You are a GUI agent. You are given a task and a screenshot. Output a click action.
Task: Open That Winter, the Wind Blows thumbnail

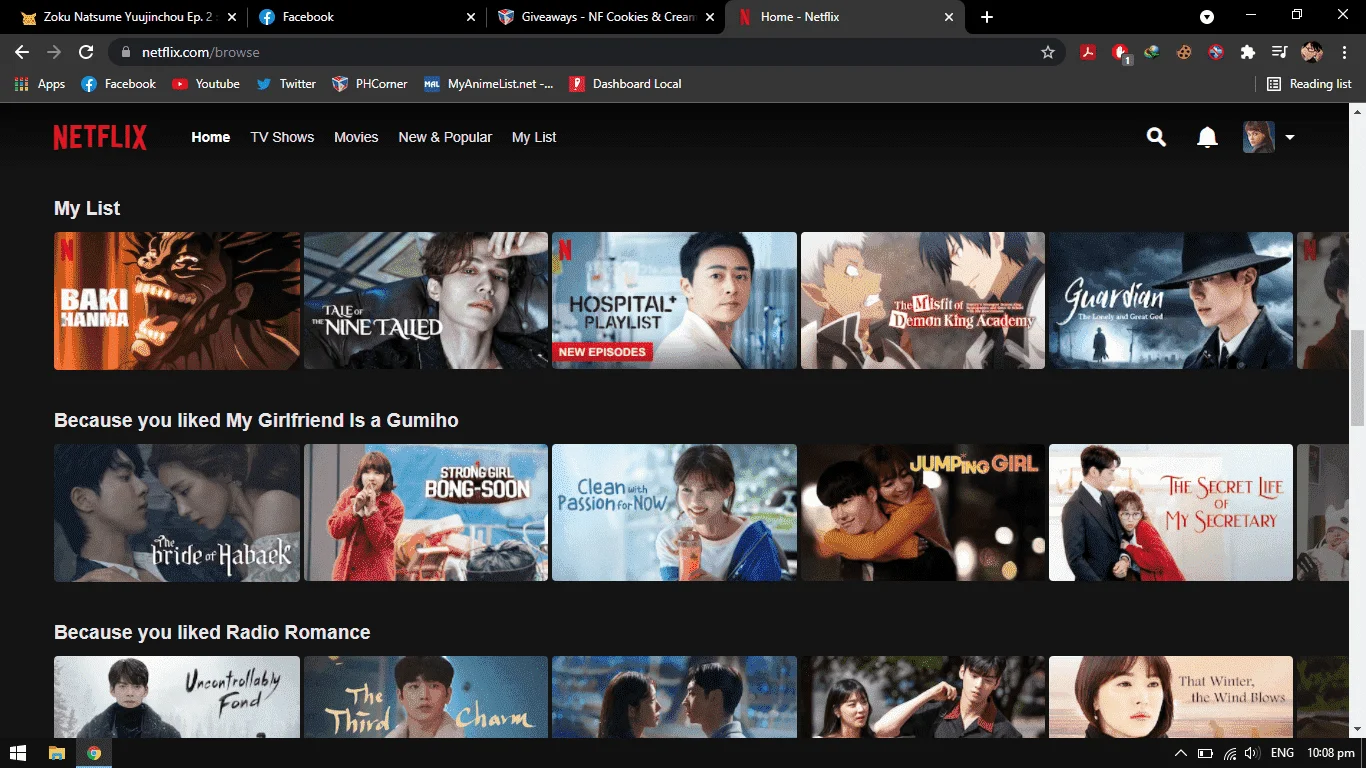(x=1171, y=697)
